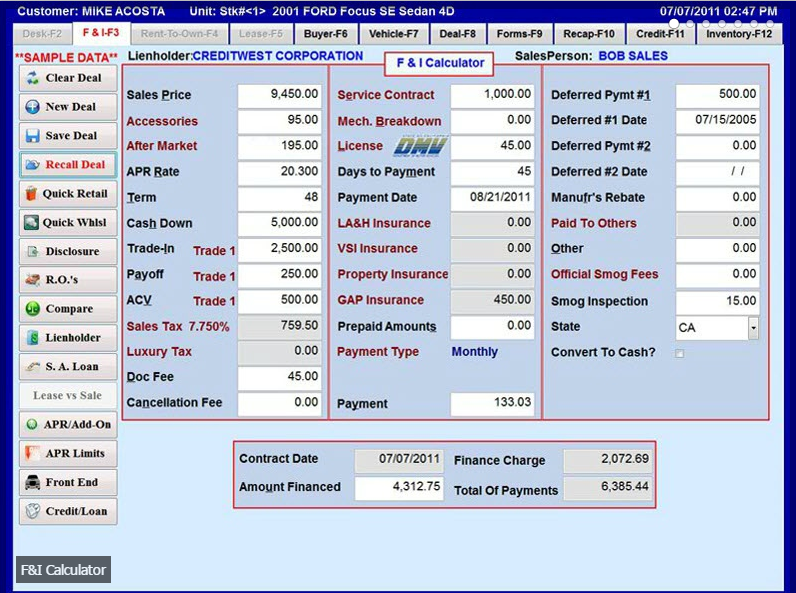Click the Credit/Loan icon

[x=32, y=511]
